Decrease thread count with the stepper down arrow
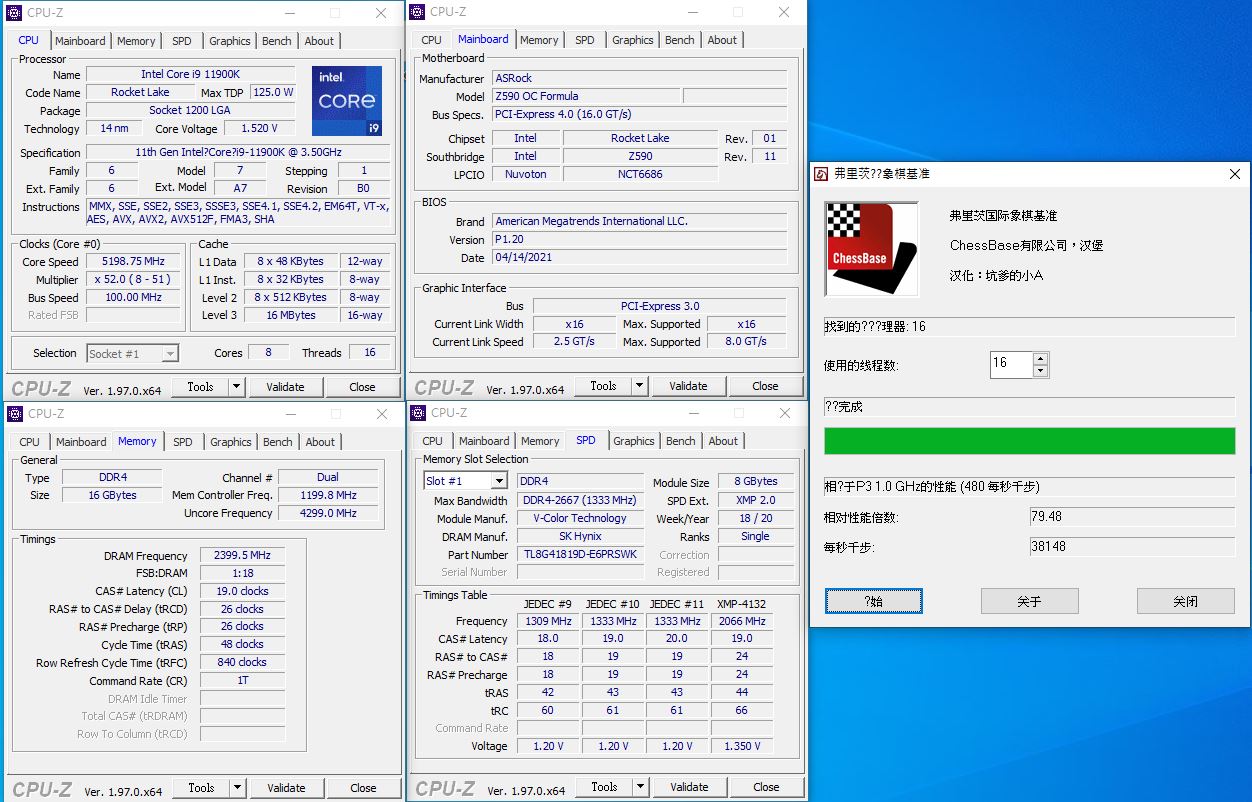The width and height of the screenshot is (1252, 802). [x=1040, y=371]
